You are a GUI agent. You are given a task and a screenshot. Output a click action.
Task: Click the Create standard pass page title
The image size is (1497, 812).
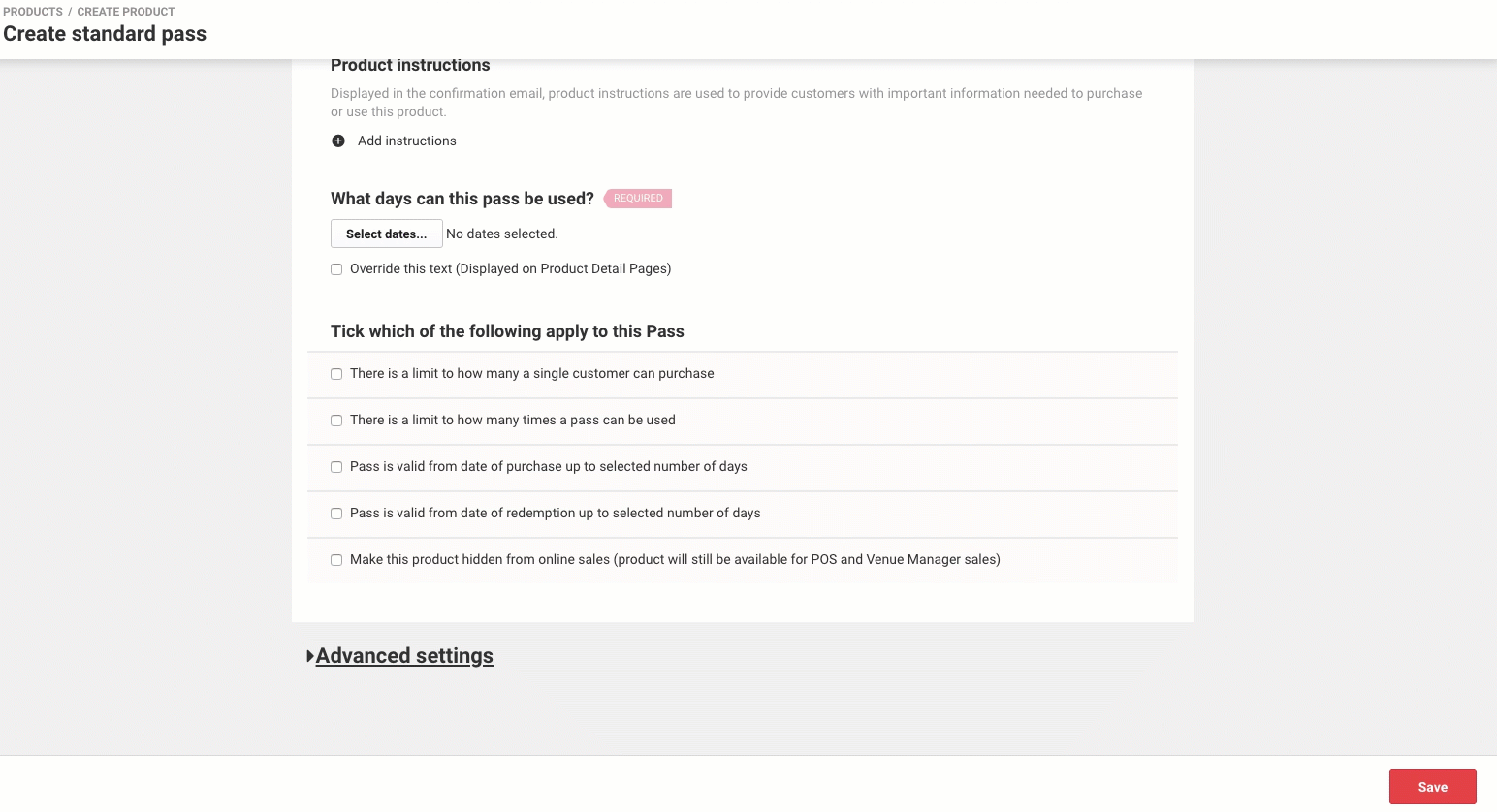pos(105,34)
